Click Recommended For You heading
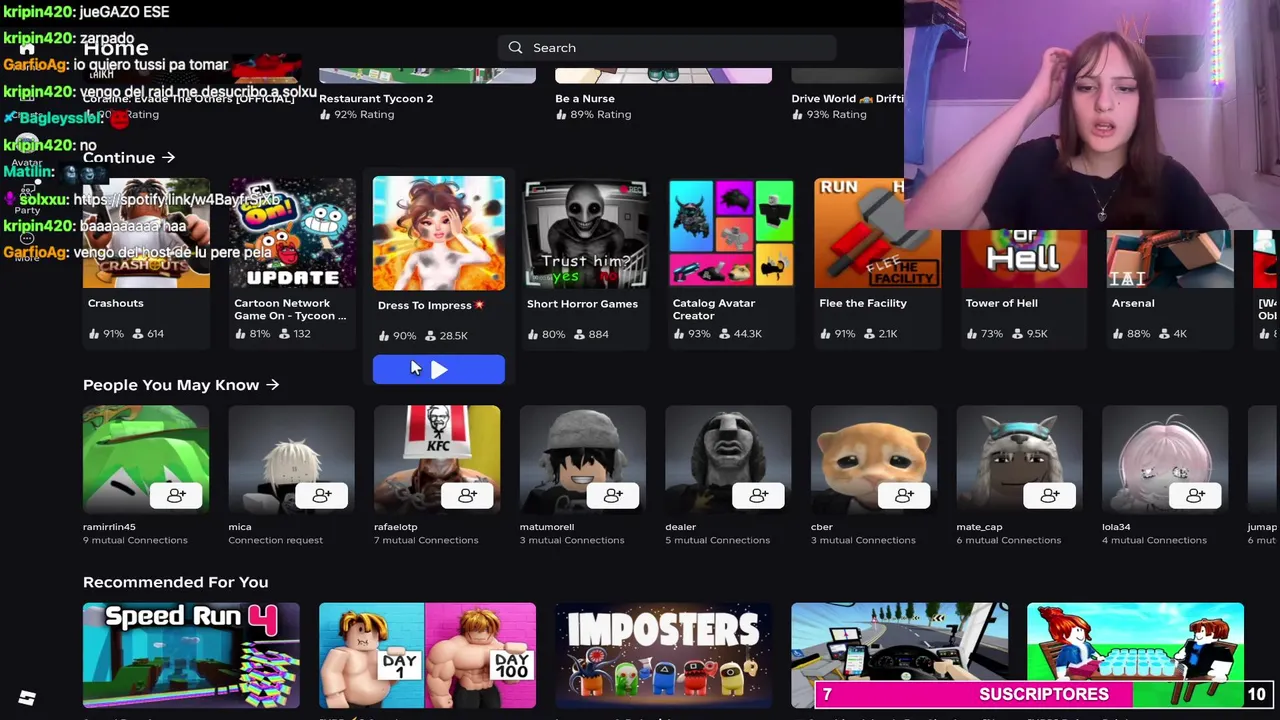1280x720 pixels. (x=175, y=582)
